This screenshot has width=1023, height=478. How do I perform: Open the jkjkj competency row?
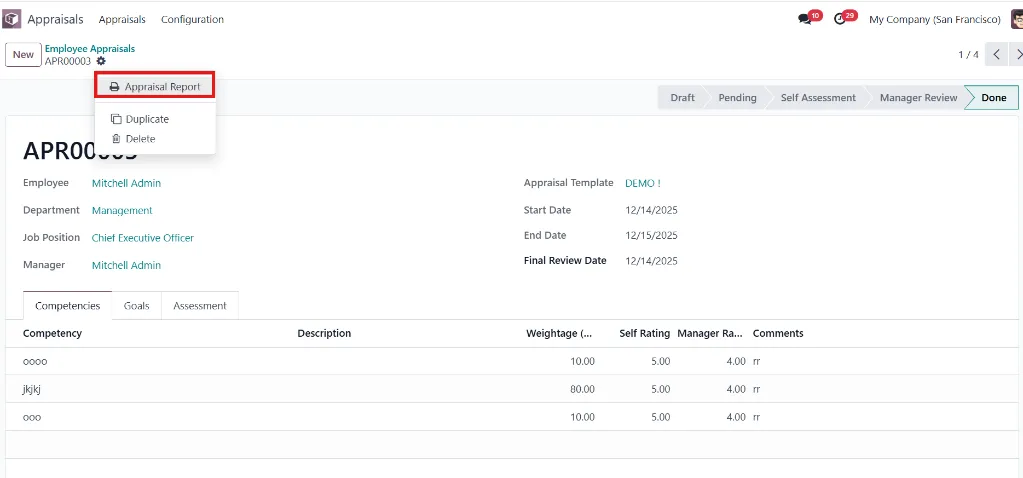click(x=512, y=389)
